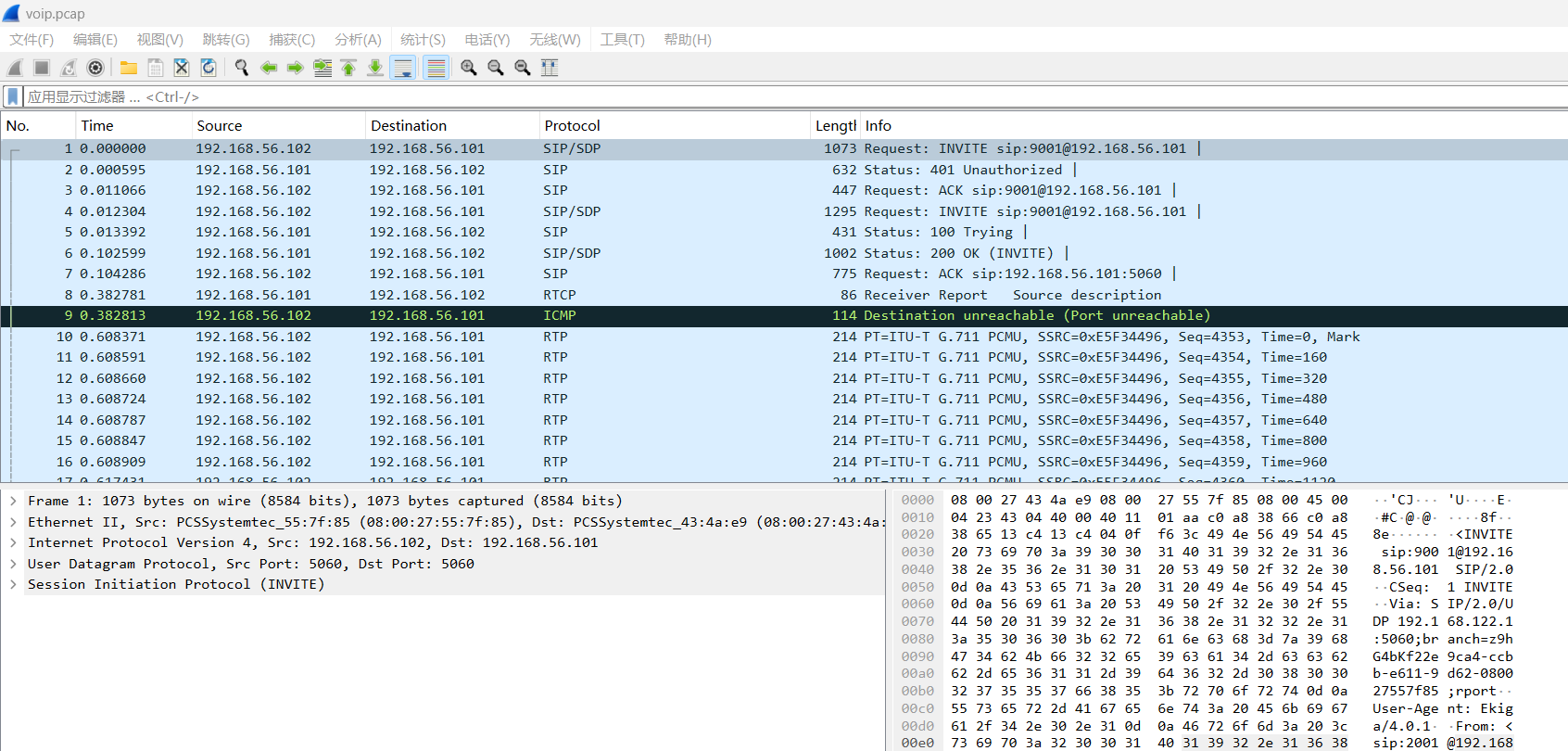Viewport: 1568px width, 751px height.
Task: Expand the Ethernet II detail row
Action: (13, 522)
